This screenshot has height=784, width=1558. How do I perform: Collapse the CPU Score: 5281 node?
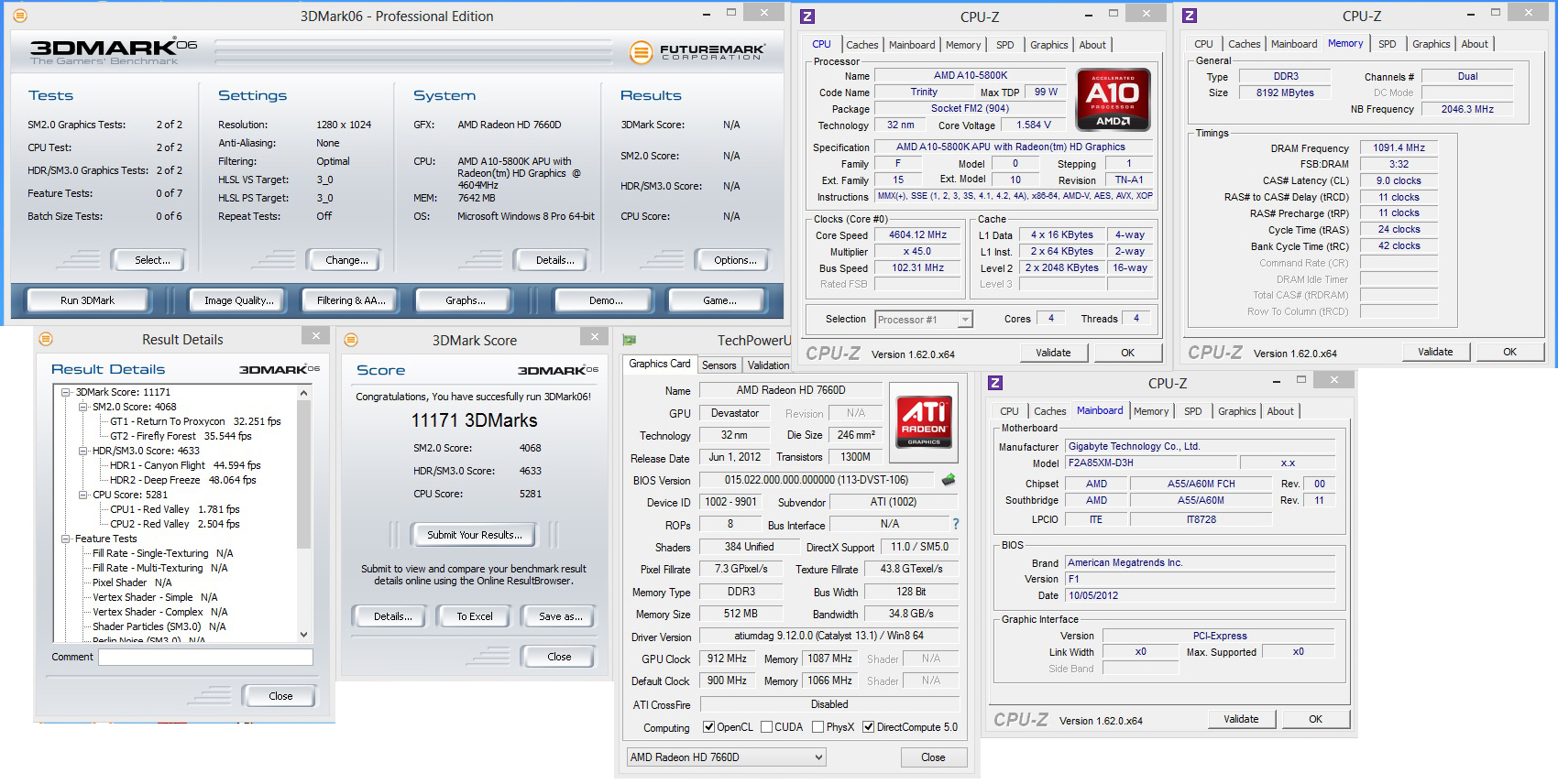(x=82, y=495)
